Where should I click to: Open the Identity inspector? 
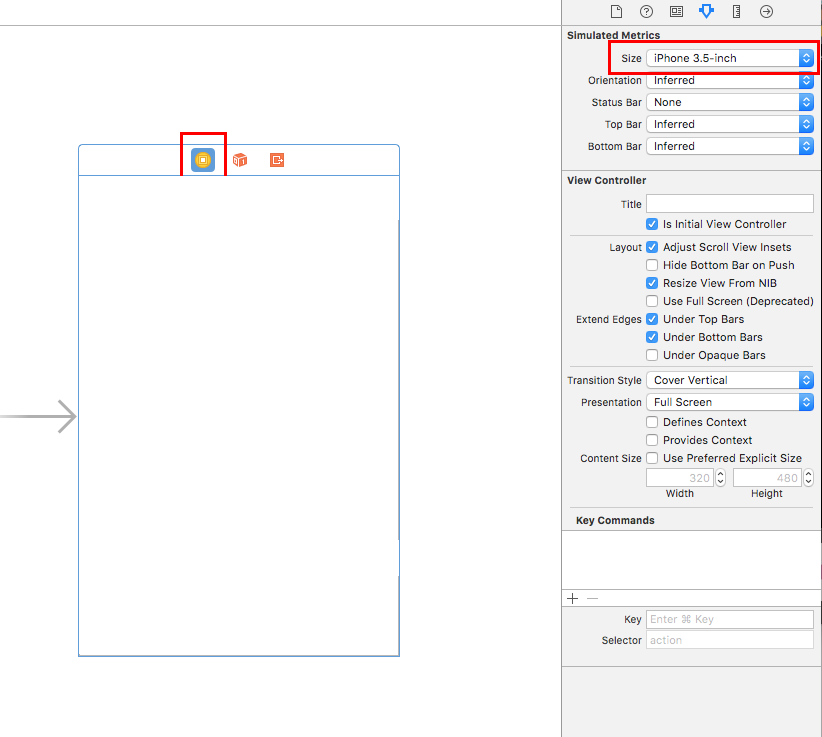[x=676, y=12]
